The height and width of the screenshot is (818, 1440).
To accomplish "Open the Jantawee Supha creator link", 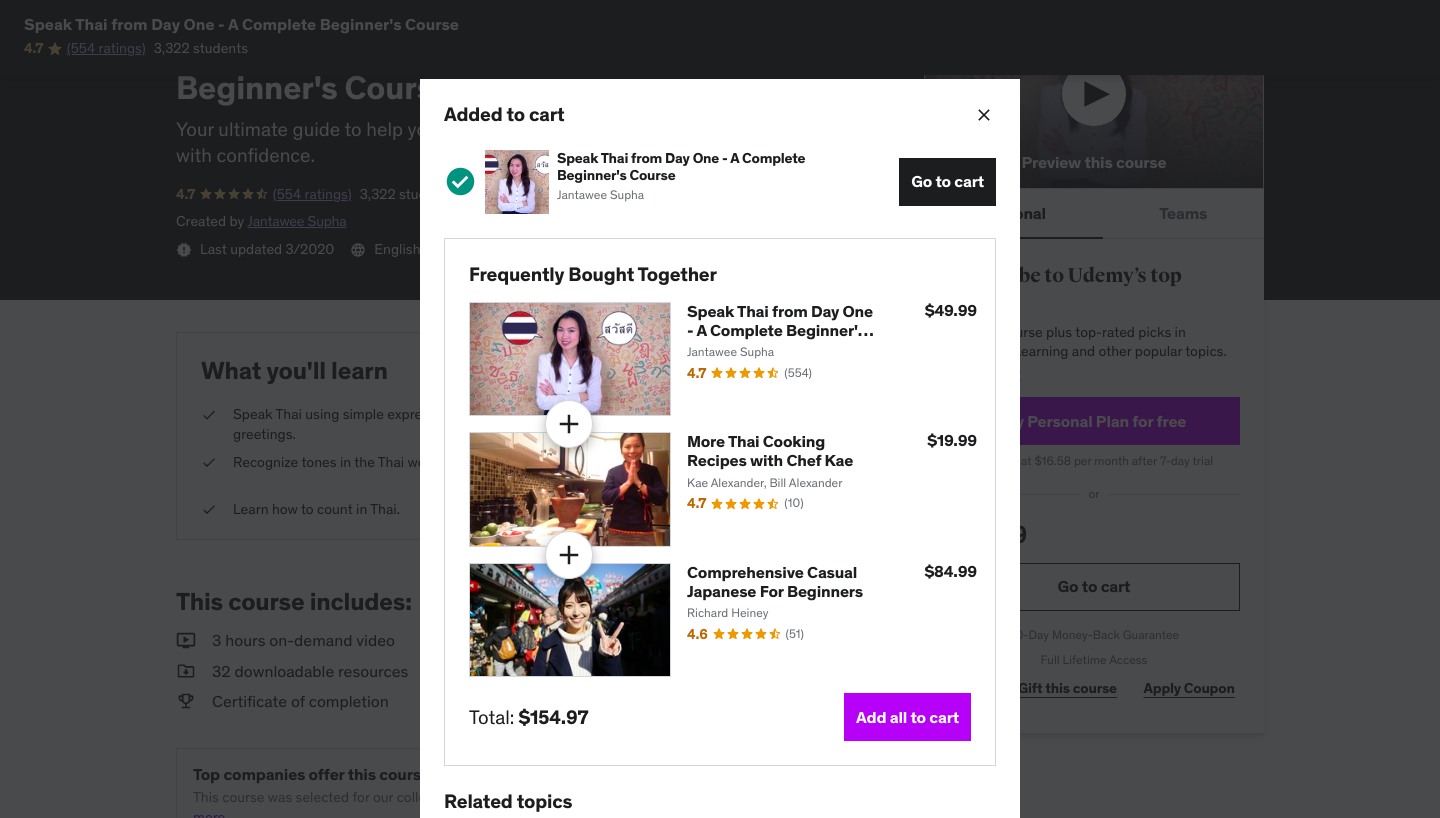I will tap(297, 221).
